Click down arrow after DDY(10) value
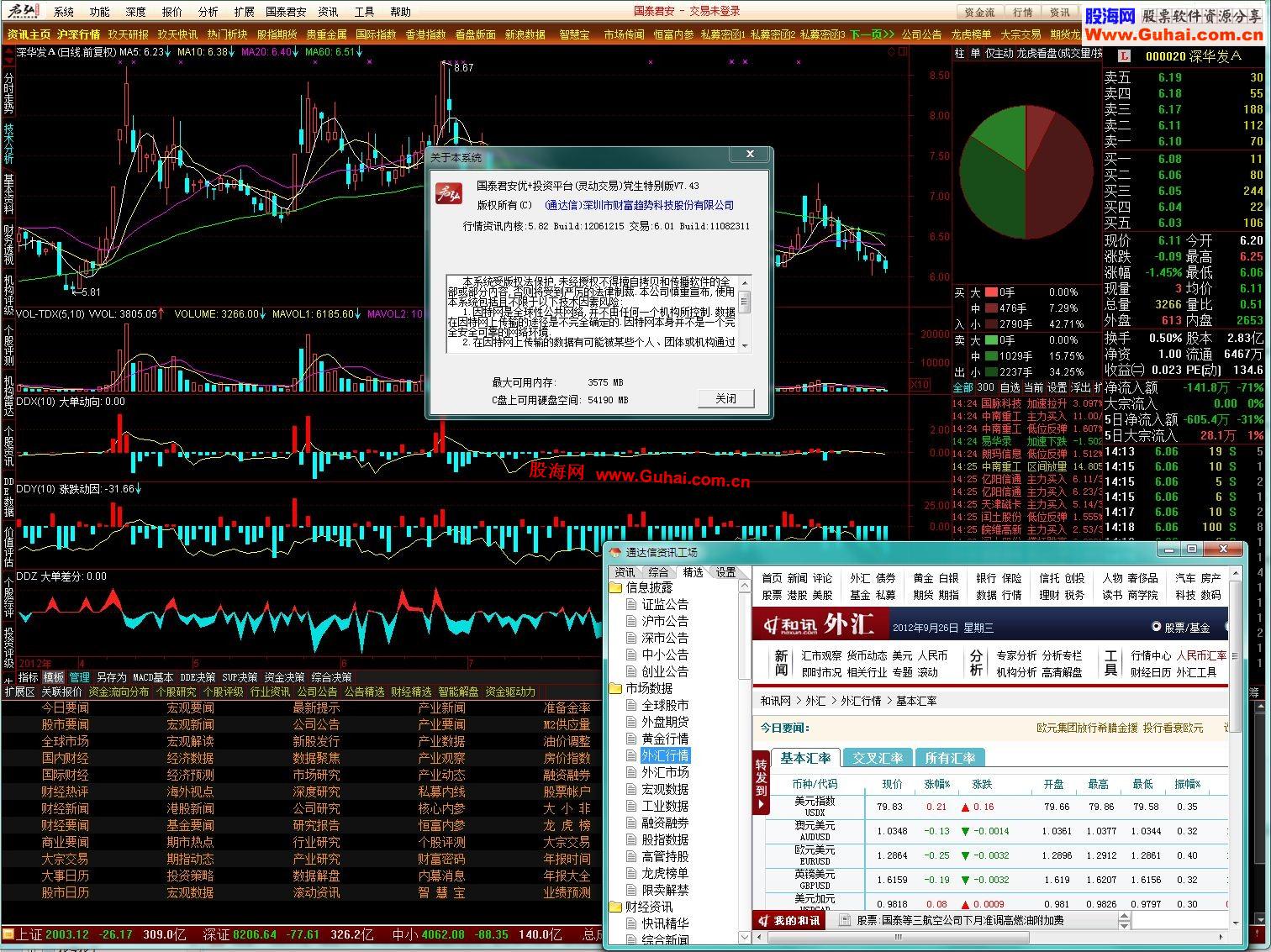 [138, 488]
